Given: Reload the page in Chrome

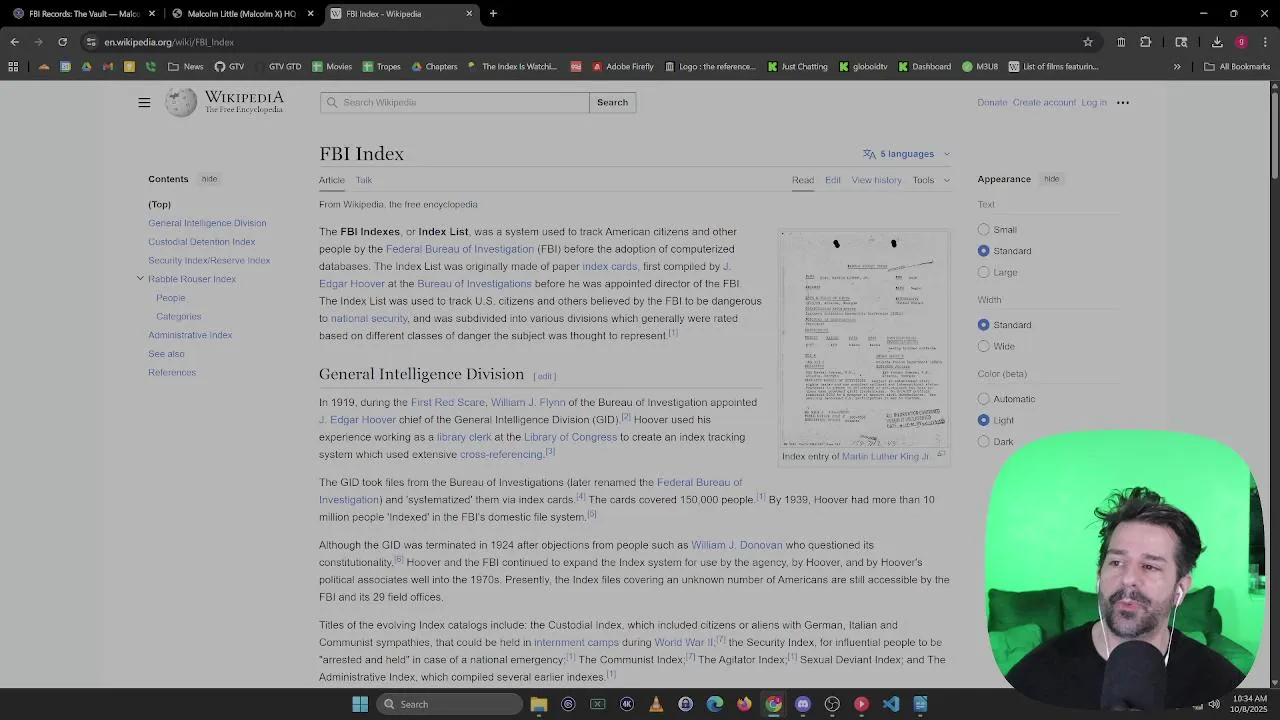Looking at the screenshot, I should pyautogui.click(x=62, y=42).
